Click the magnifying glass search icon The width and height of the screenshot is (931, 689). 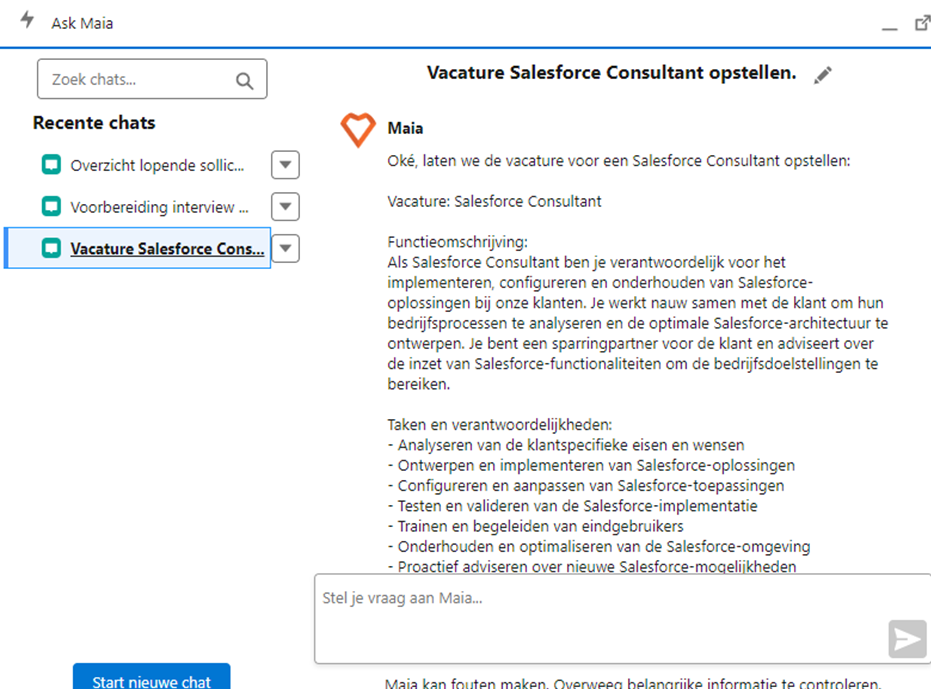pos(244,80)
